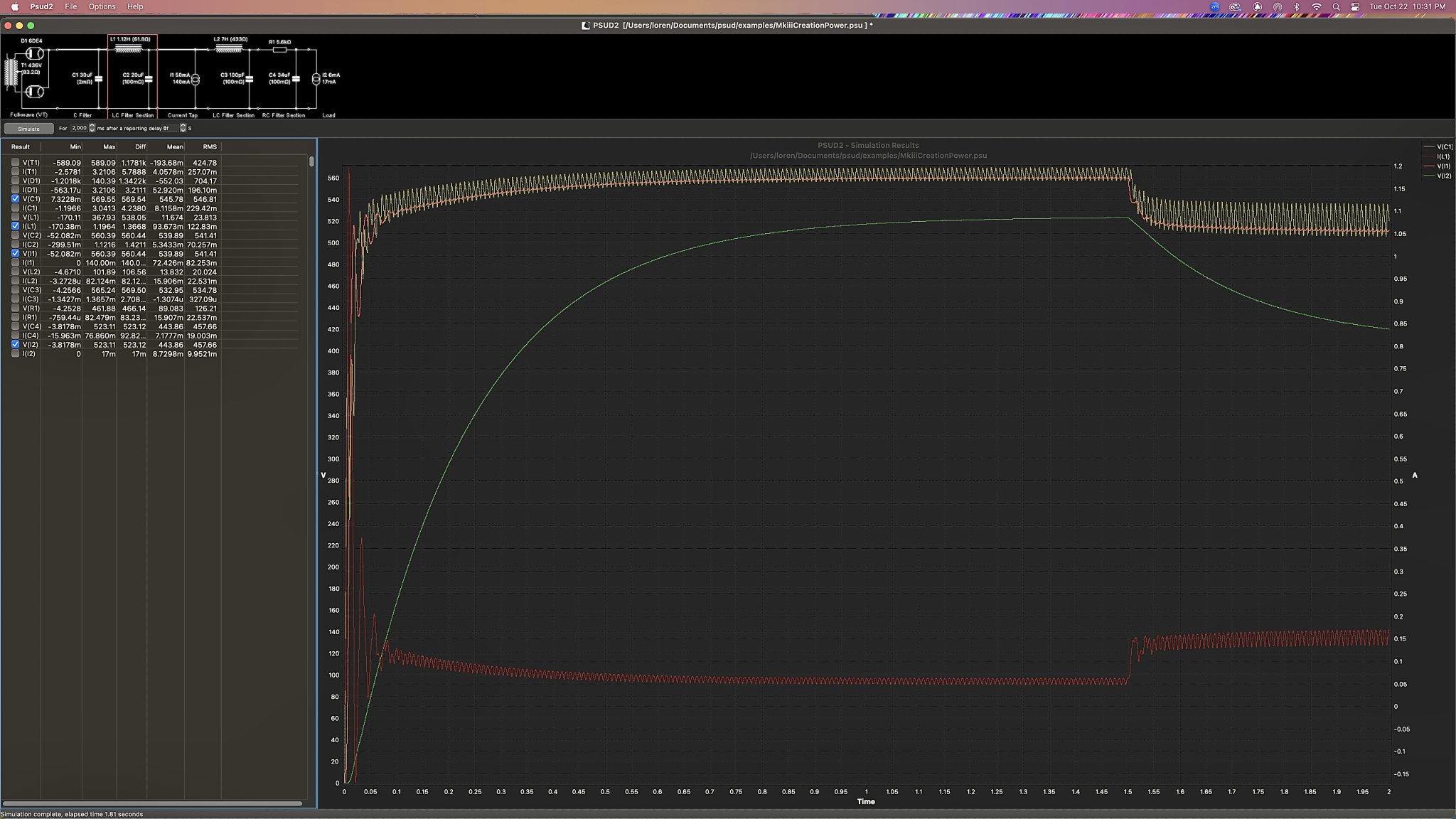Click the R1 5.6kΩ resistor symbol
Viewport: 1456px width, 819px height.
(280, 50)
